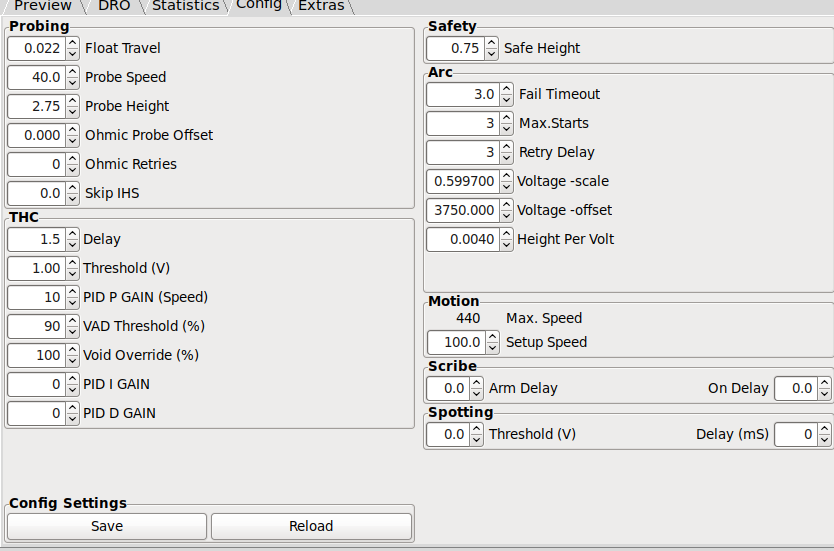834x551 pixels.
Task: Increase Scribe On Delay up arrow
Action: coord(824,383)
